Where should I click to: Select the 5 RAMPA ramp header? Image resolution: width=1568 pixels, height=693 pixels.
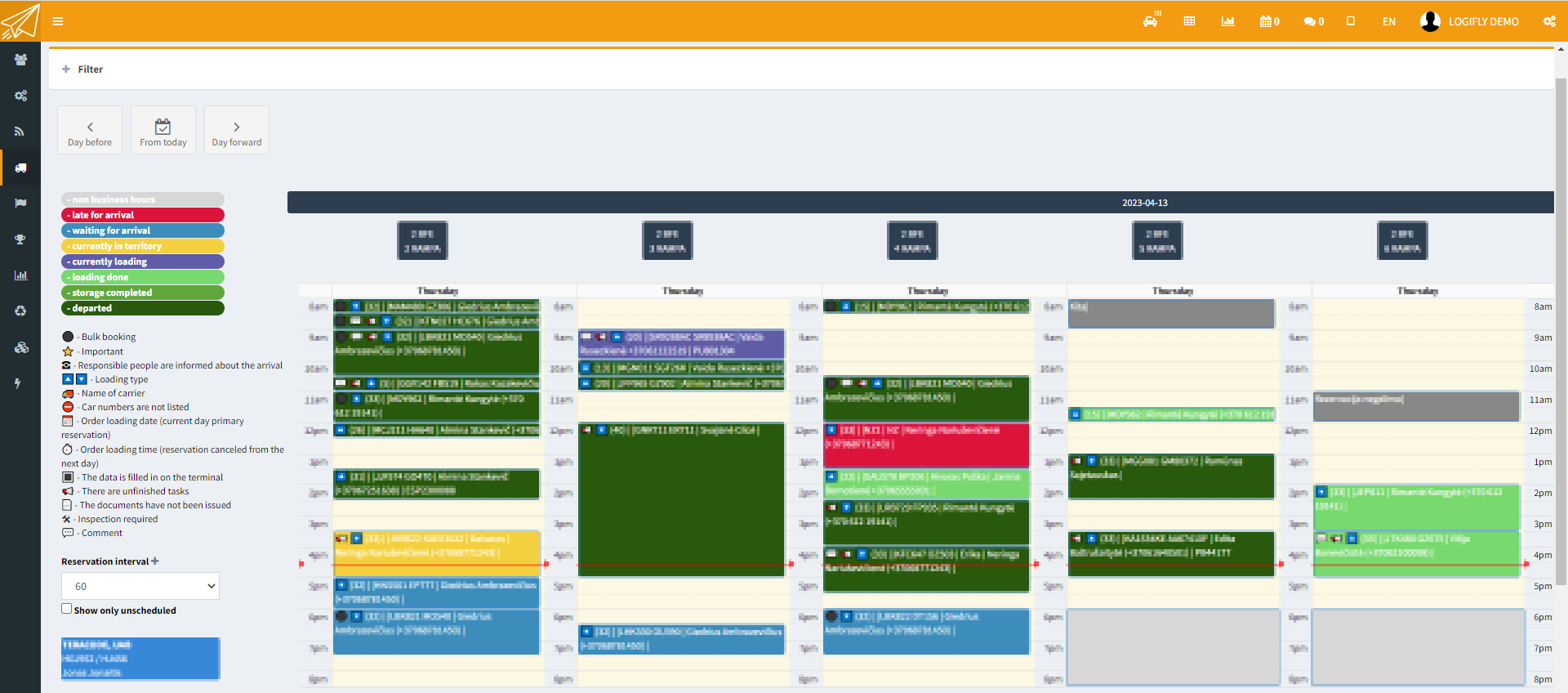point(1157,241)
